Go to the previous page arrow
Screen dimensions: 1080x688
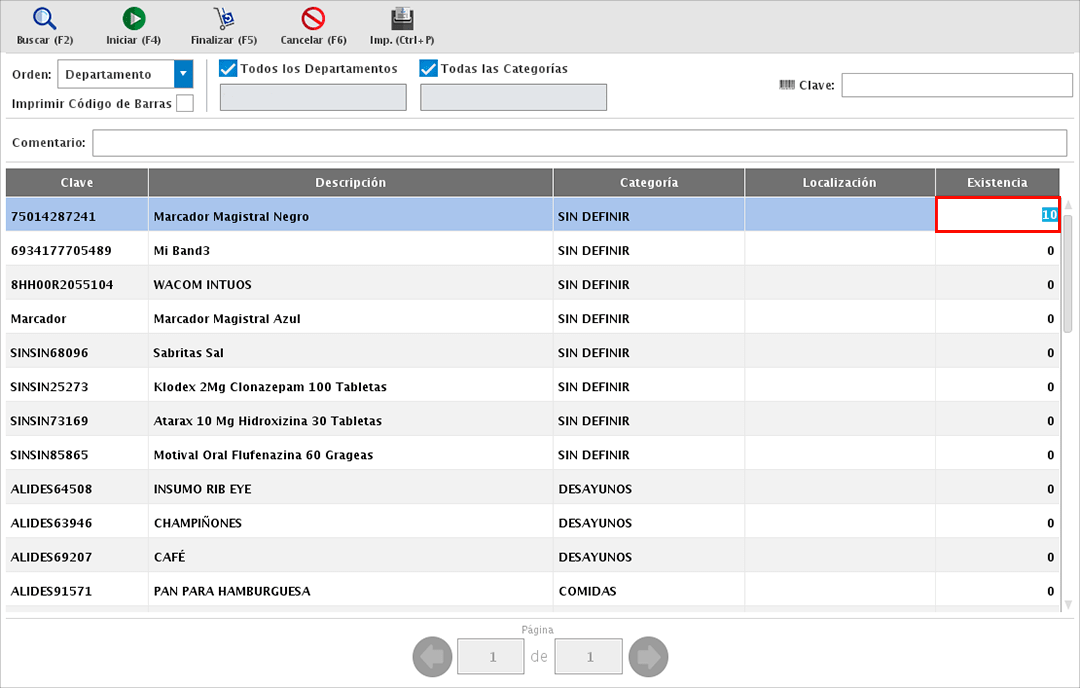(430, 657)
